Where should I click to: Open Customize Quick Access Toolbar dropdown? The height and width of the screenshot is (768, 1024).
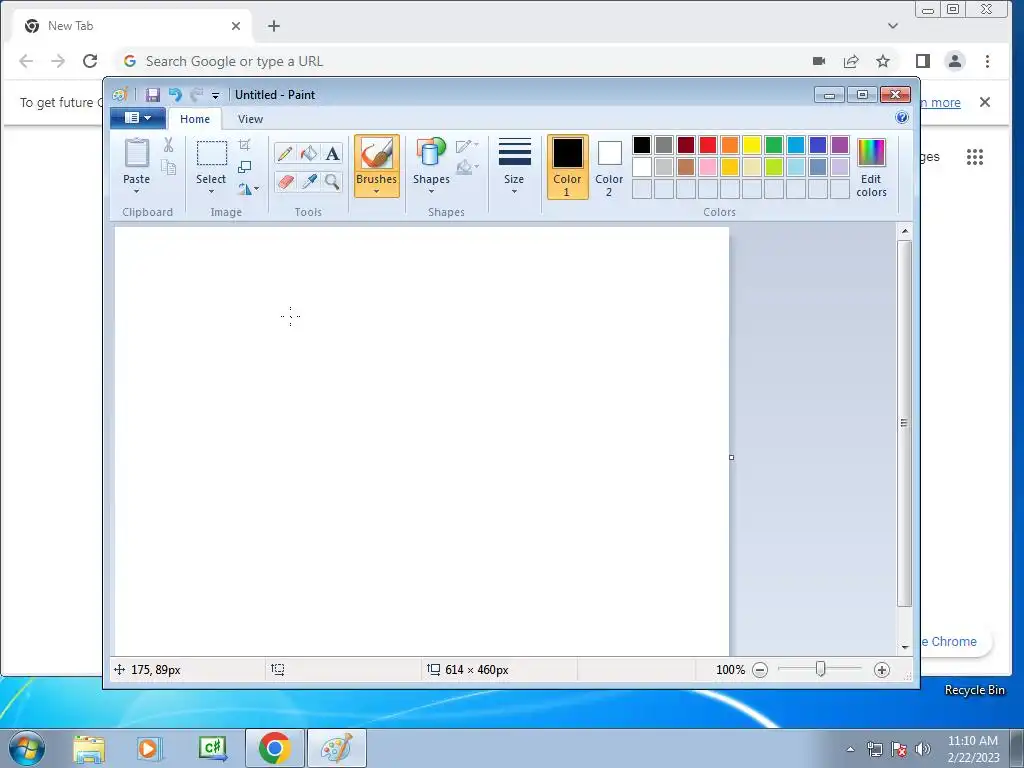(216, 95)
